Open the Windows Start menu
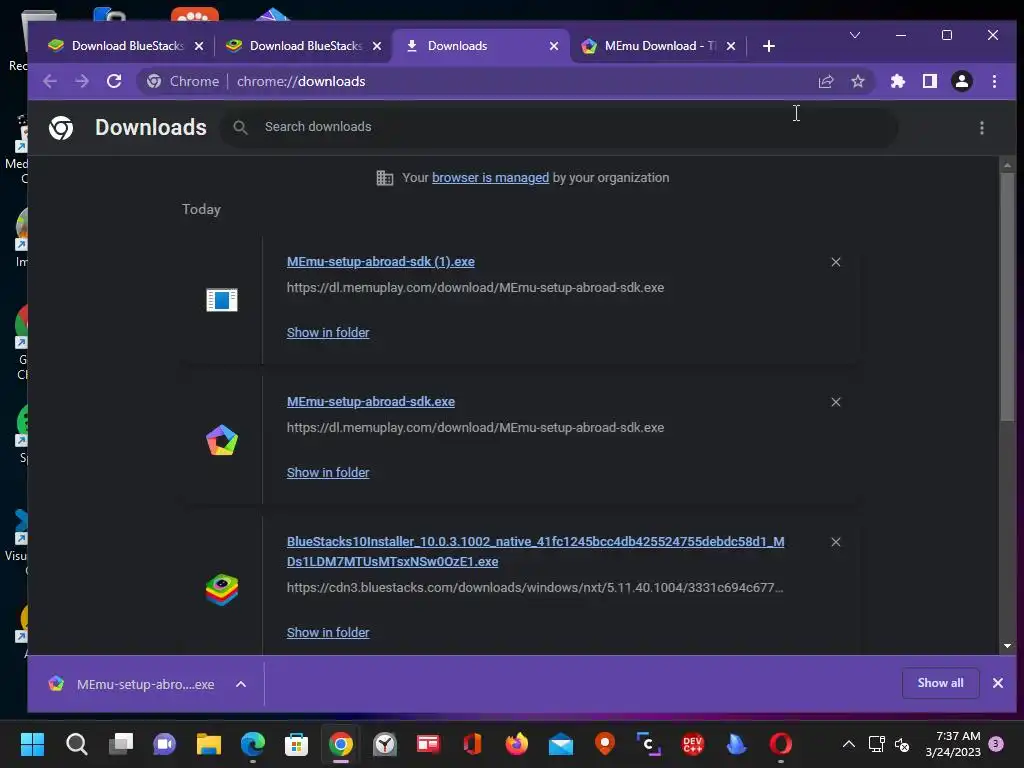This screenshot has height=768, width=1024. (x=32, y=744)
